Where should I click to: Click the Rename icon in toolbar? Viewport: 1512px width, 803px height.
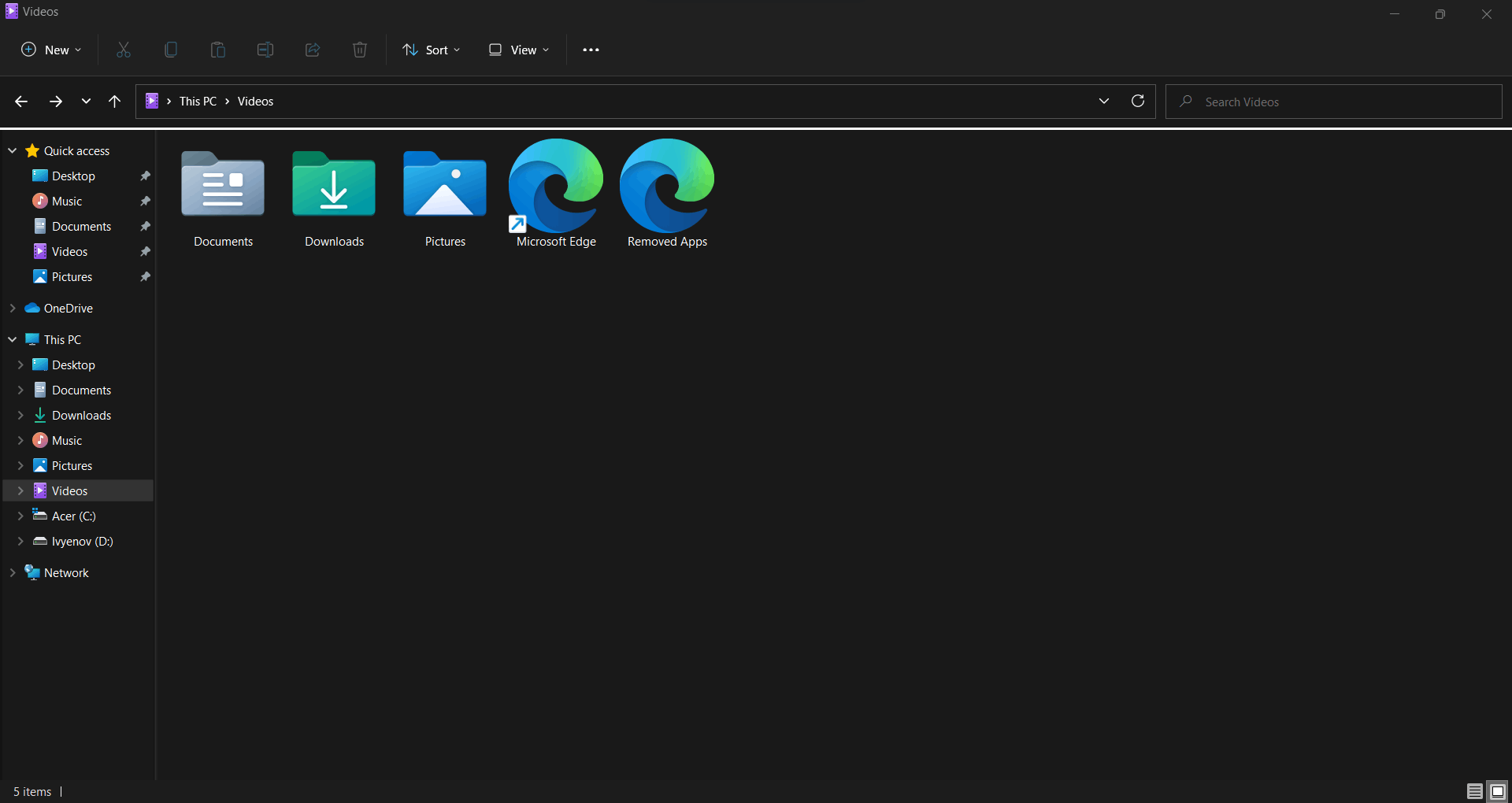[265, 50]
